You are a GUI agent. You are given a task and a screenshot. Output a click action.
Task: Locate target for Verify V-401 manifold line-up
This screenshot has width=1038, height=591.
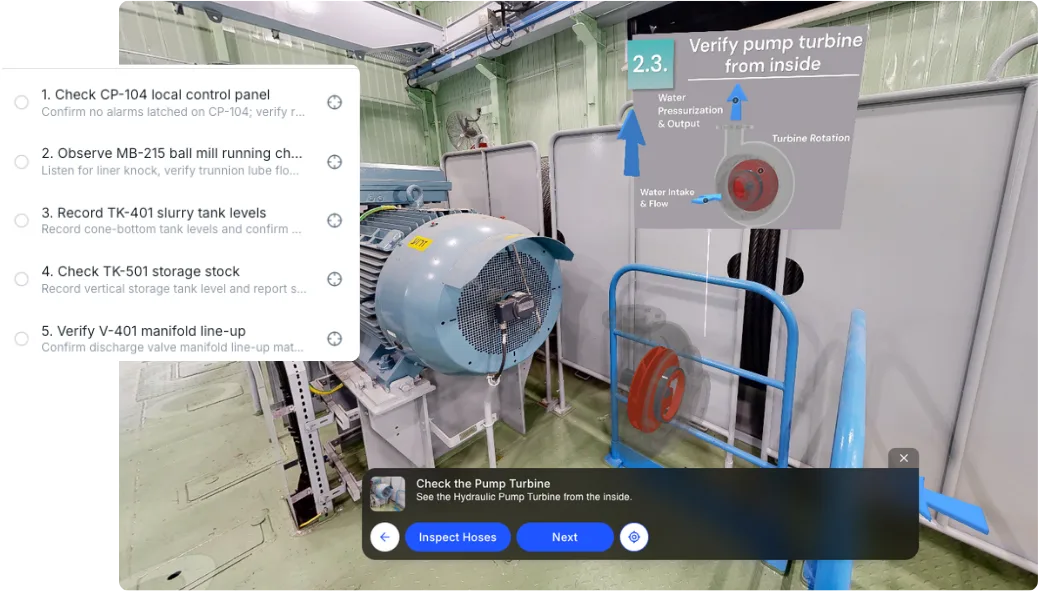click(334, 339)
